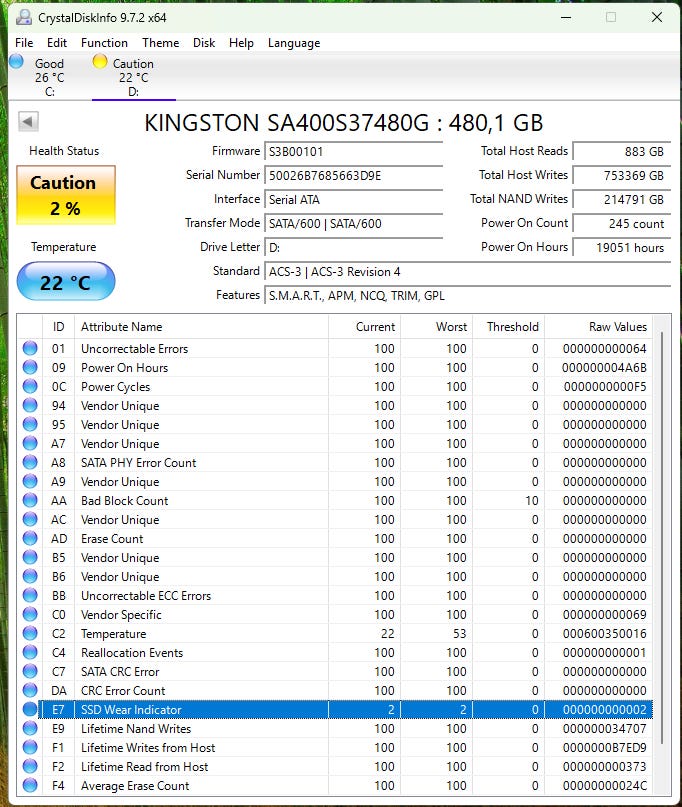Click the Power On Hours value 19051 hours
This screenshot has height=807, width=682.
click(x=622, y=248)
